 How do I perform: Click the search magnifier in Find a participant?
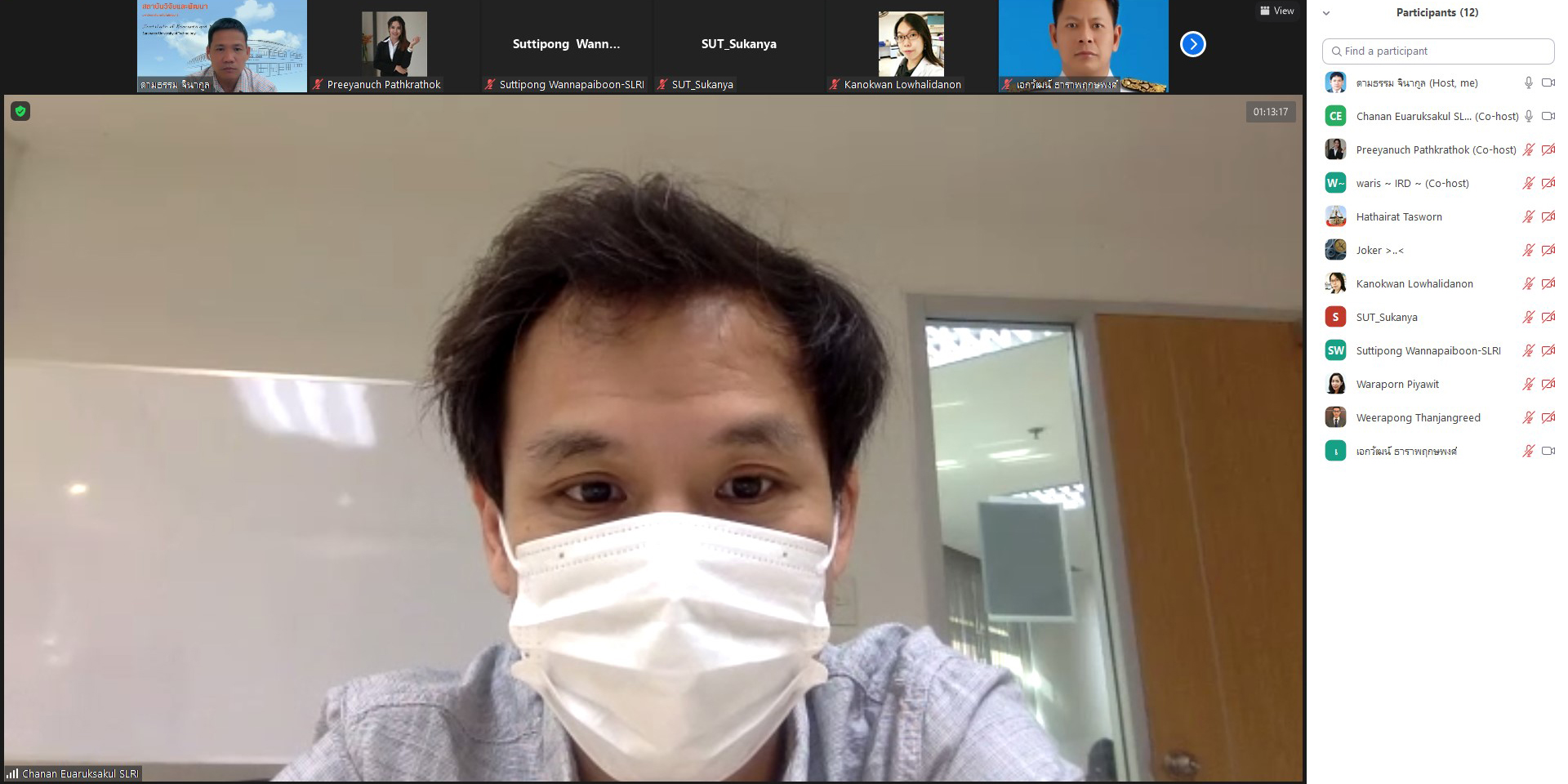coord(1336,51)
